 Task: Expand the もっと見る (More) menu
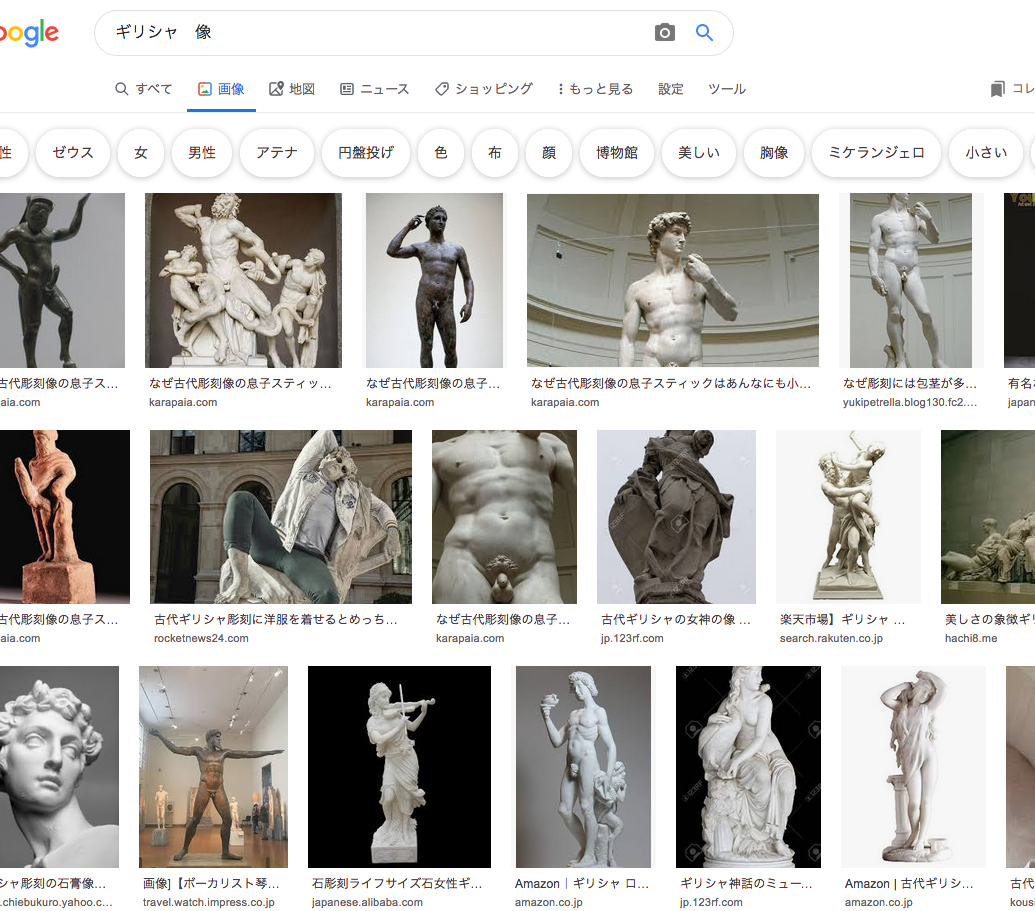point(595,89)
